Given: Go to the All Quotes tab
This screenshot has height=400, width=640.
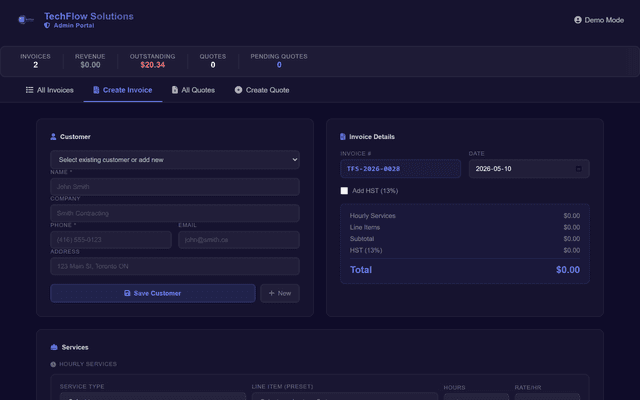Looking at the screenshot, I should pyautogui.click(x=193, y=90).
